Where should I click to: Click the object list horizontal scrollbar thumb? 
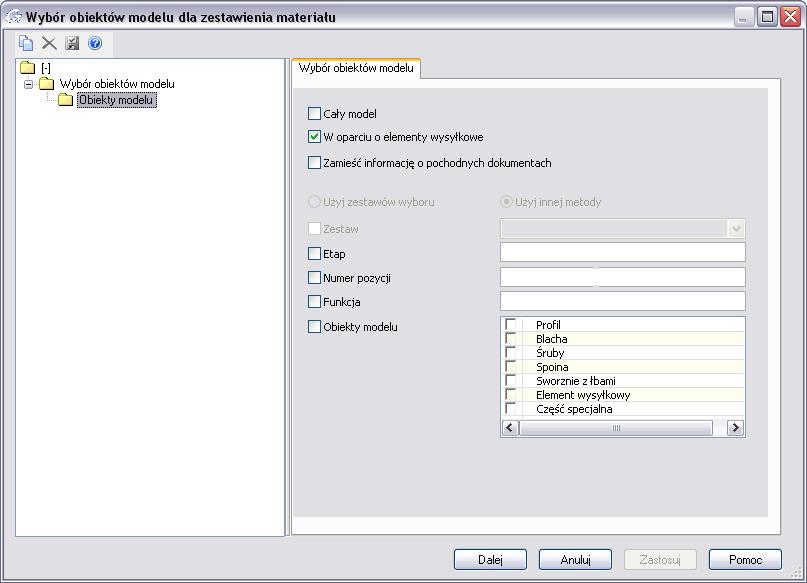click(616, 428)
